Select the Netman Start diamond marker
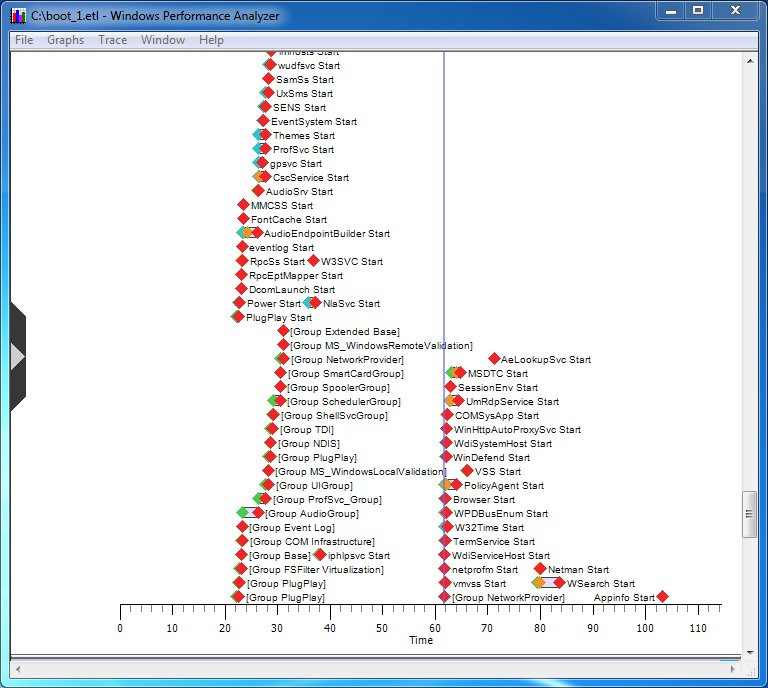This screenshot has width=768, height=688. pyautogui.click(x=540, y=569)
